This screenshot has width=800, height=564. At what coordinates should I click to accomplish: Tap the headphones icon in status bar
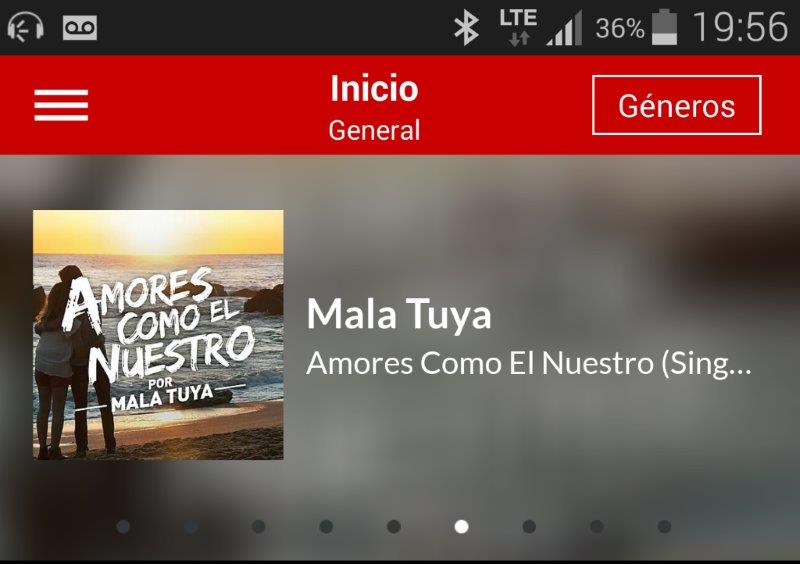click(x=26, y=27)
